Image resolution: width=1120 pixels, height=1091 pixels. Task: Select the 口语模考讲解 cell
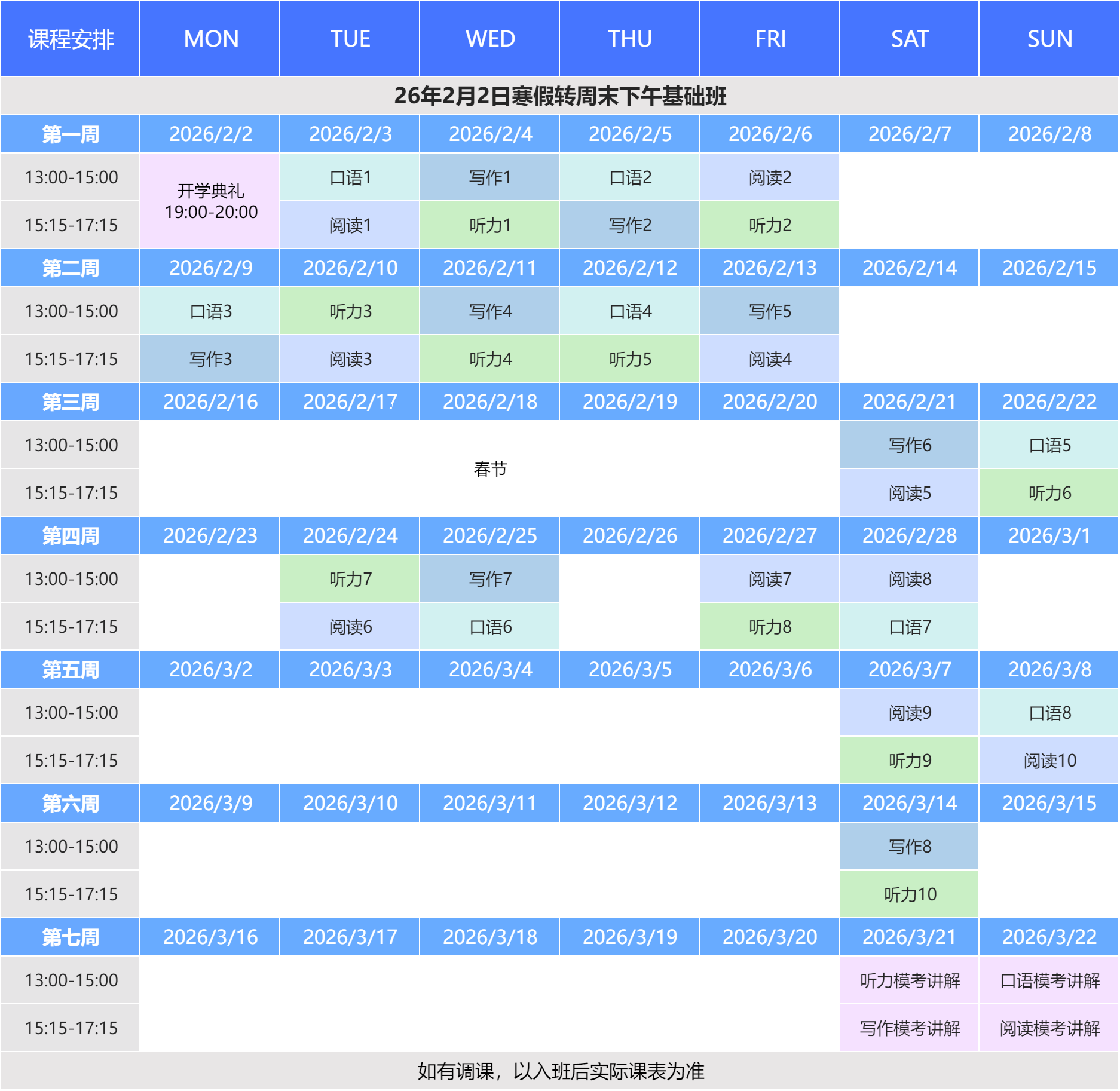pos(1049,980)
